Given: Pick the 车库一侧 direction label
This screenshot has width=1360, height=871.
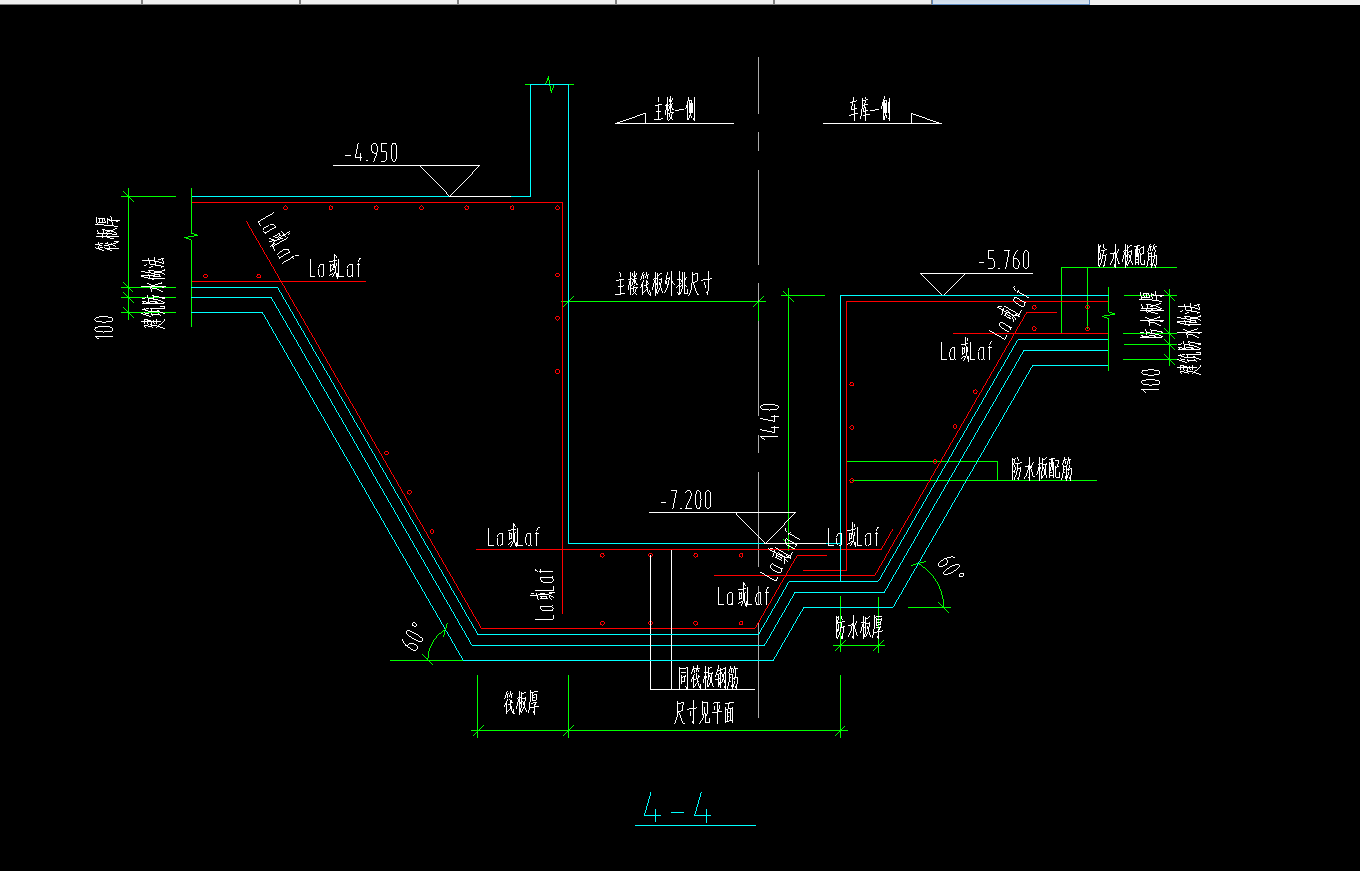Looking at the screenshot, I should click(871, 110).
